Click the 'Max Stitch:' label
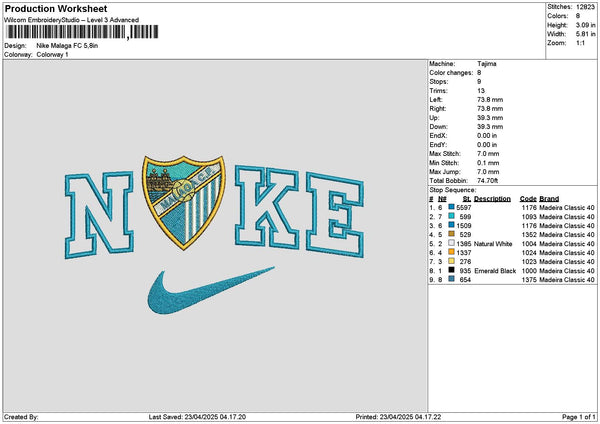The height and width of the screenshot is (424, 600). 445,154
